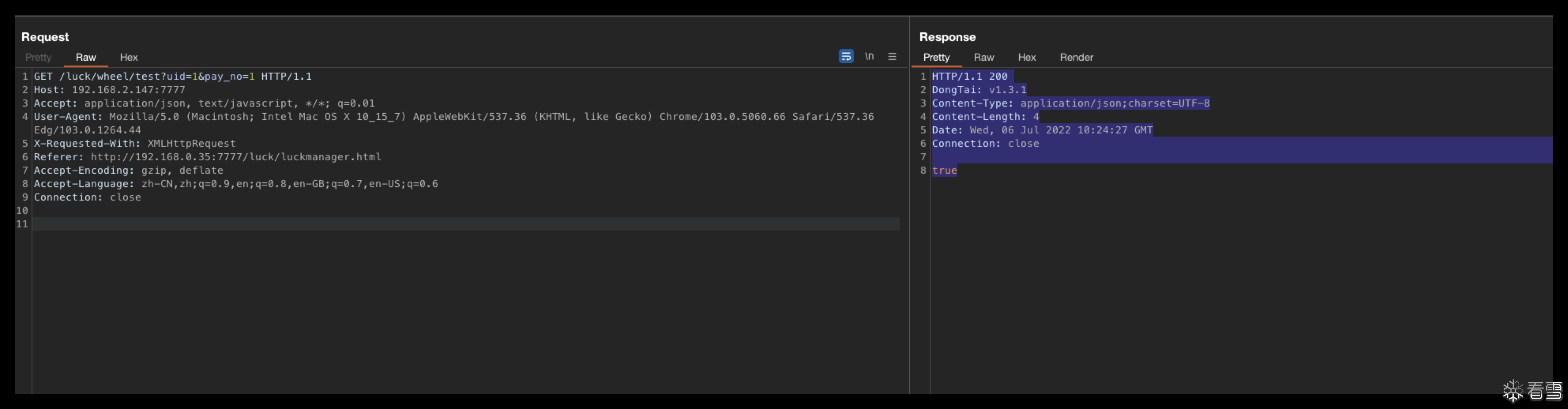1568x409 pixels.
Task: Switch to the Response Raw tab
Action: coord(983,57)
